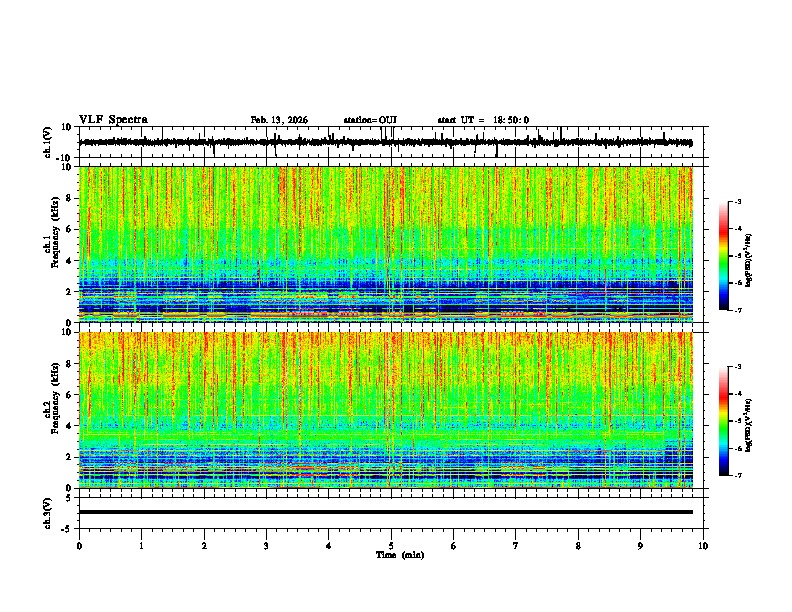The image size is (792, 612).
Task: Click the time axis tick label "10"
Action: coord(703,546)
